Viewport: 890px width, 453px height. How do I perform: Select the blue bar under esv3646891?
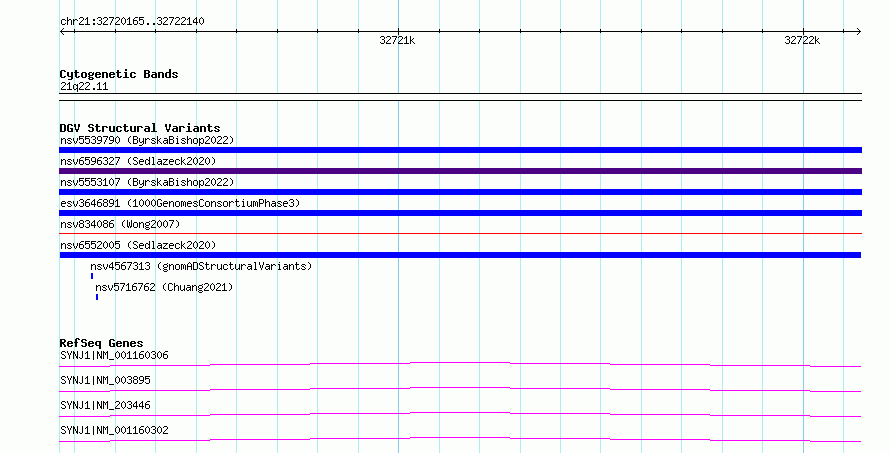tap(460, 213)
